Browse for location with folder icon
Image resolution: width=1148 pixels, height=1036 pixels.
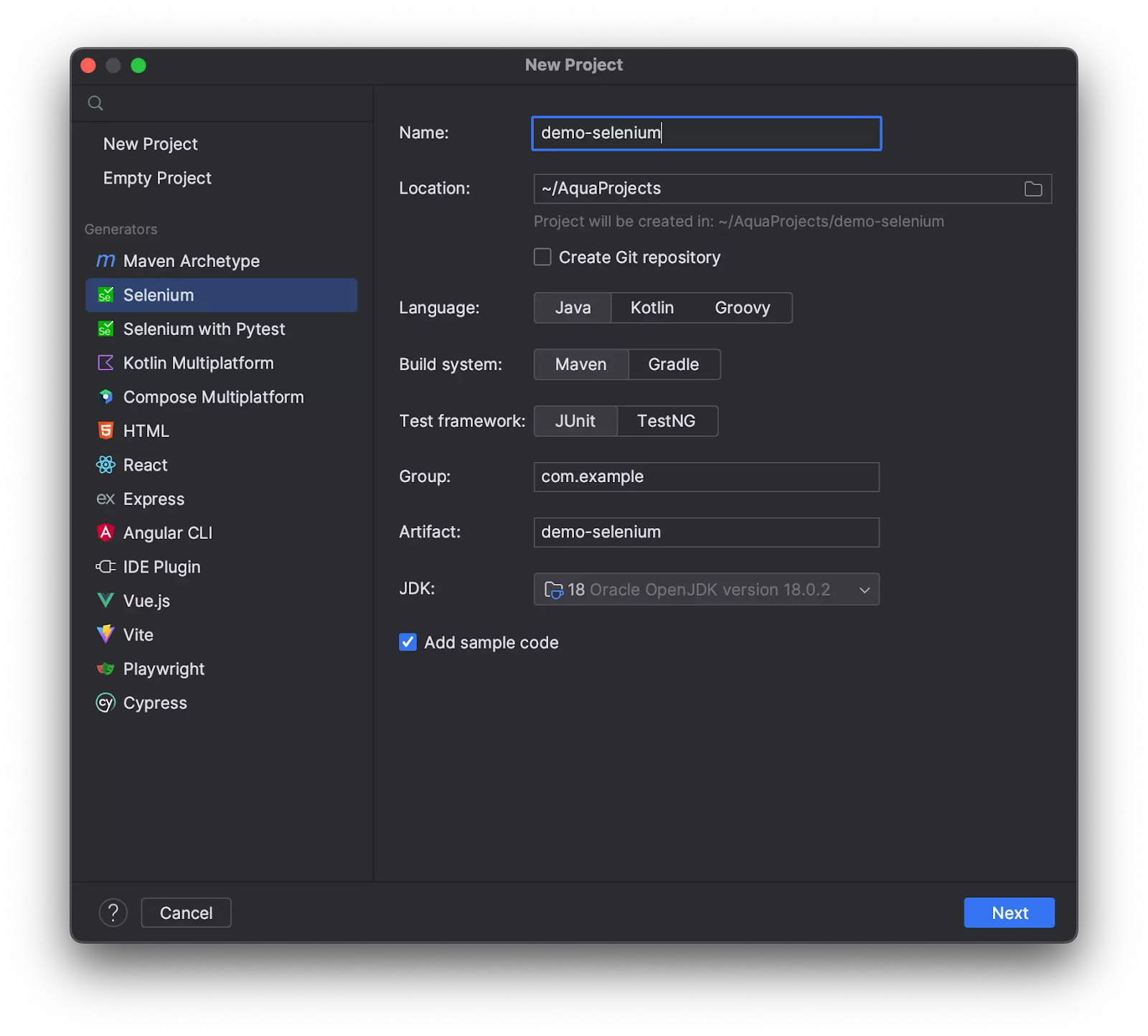click(x=1033, y=189)
